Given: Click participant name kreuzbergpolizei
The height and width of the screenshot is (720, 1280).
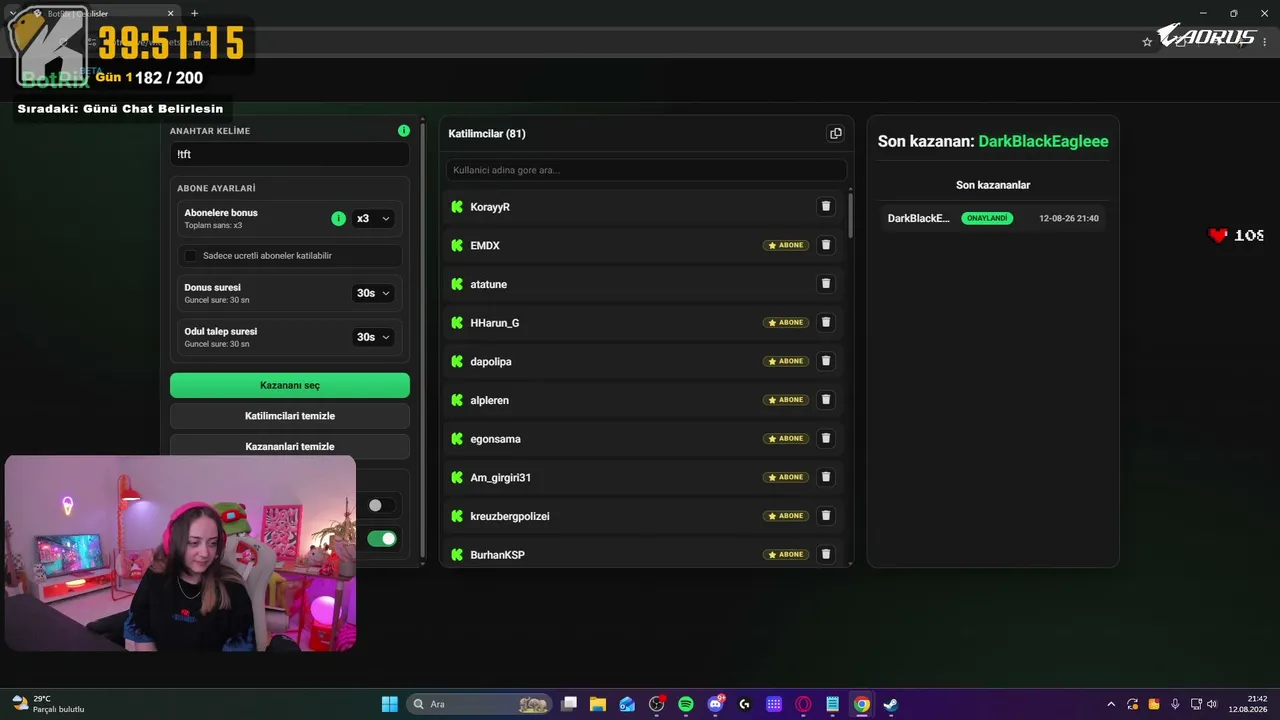Looking at the screenshot, I should coord(510,516).
